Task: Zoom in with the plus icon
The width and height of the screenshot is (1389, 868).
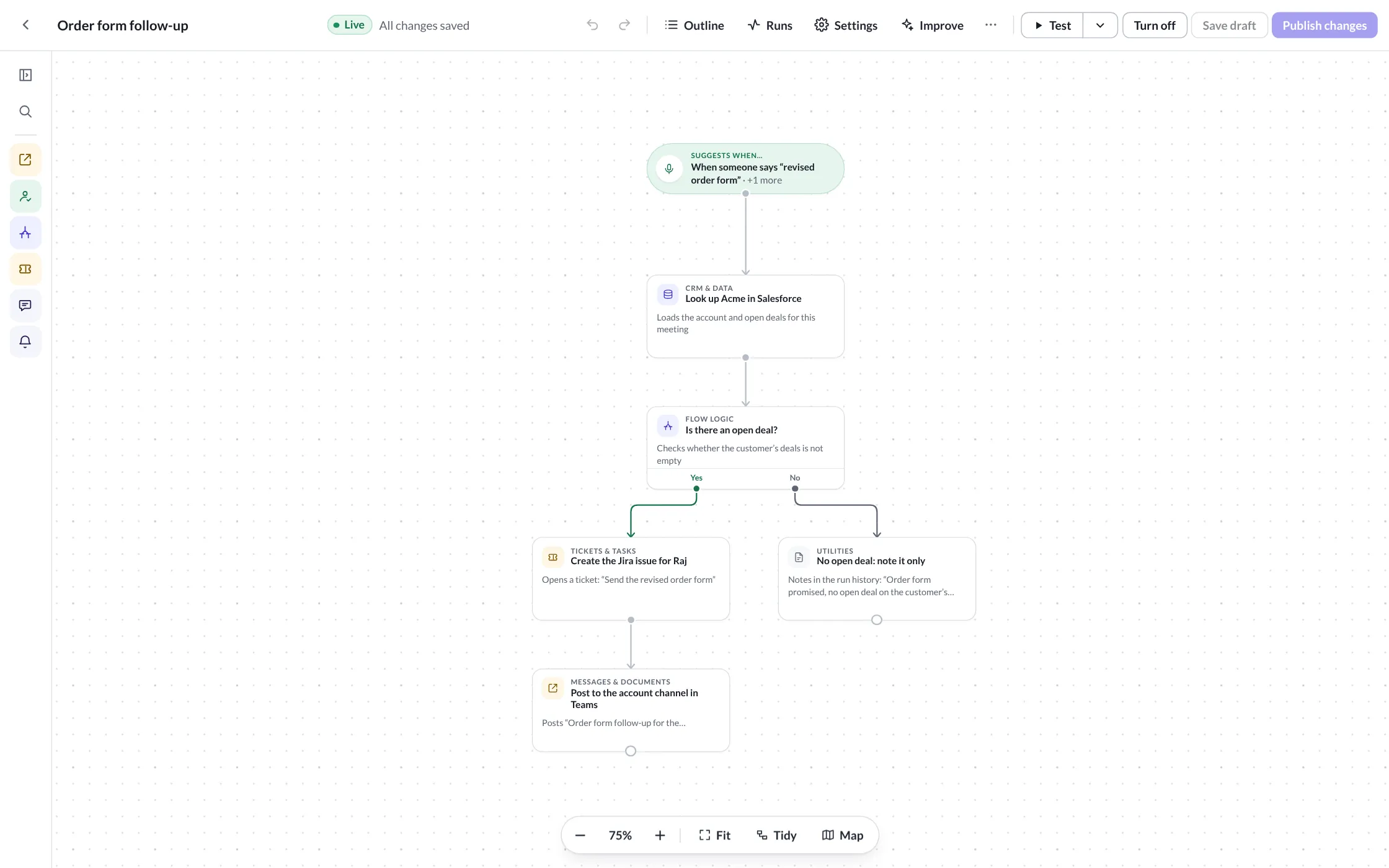Action: click(660, 836)
